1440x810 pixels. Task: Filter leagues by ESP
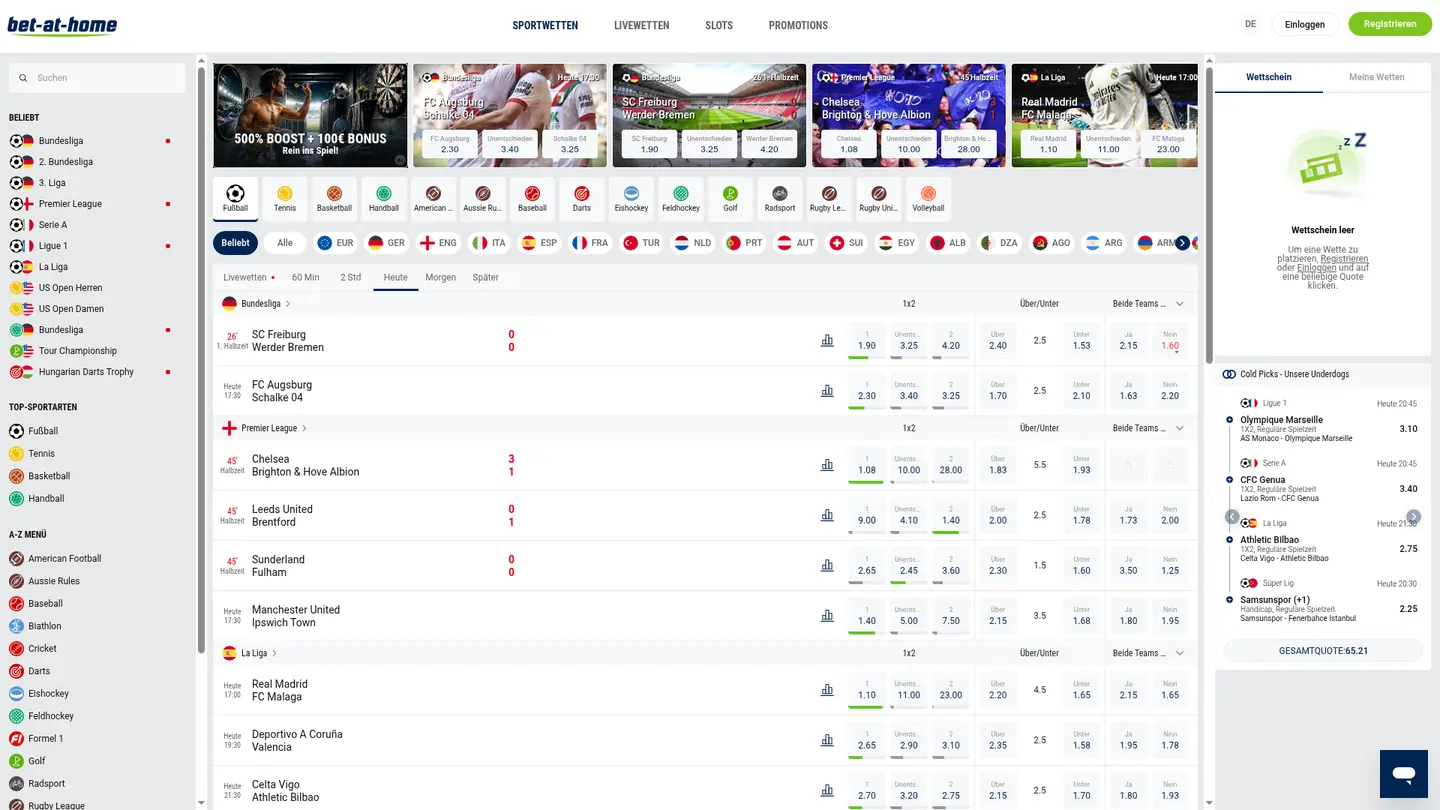tap(539, 243)
